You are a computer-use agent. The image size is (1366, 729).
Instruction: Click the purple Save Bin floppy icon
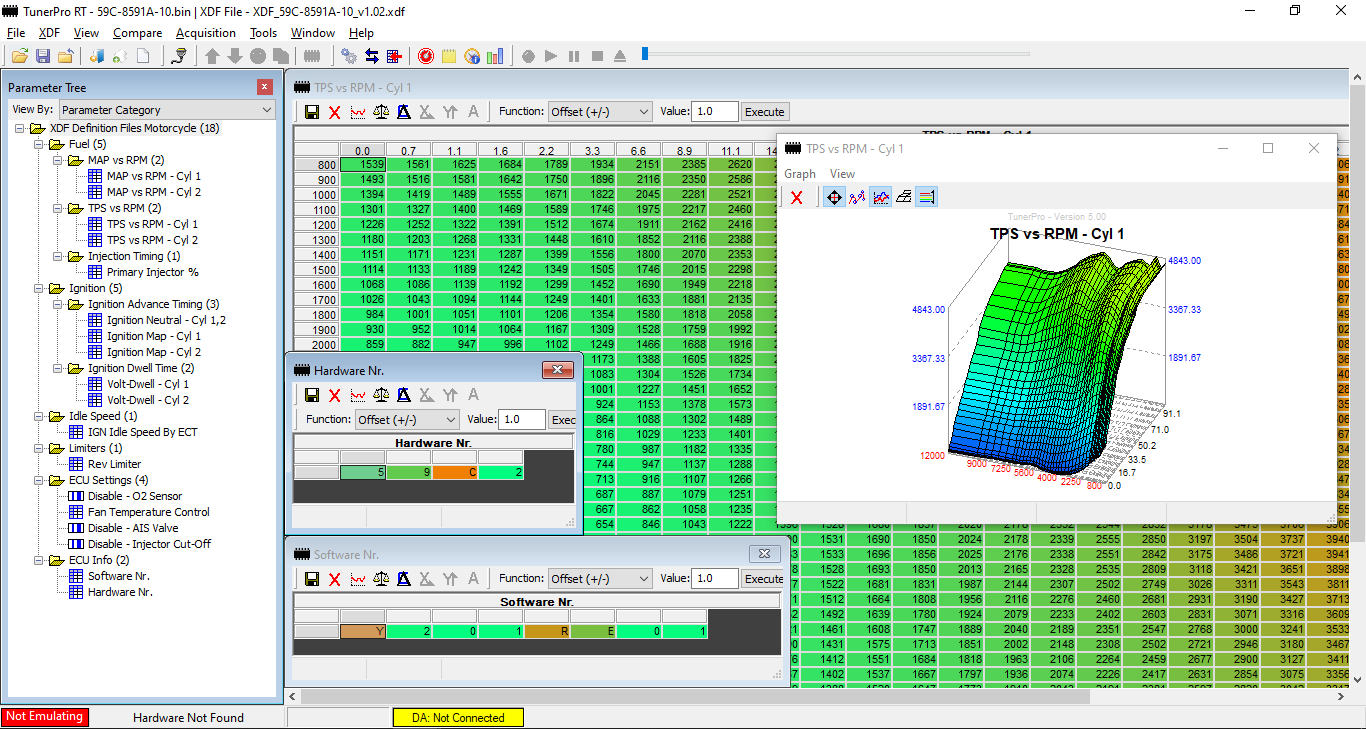(x=43, y=56)
